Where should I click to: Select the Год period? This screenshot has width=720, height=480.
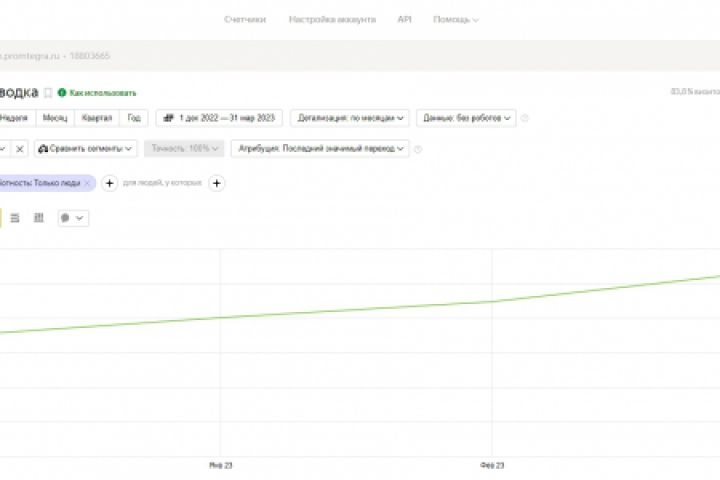134,118
